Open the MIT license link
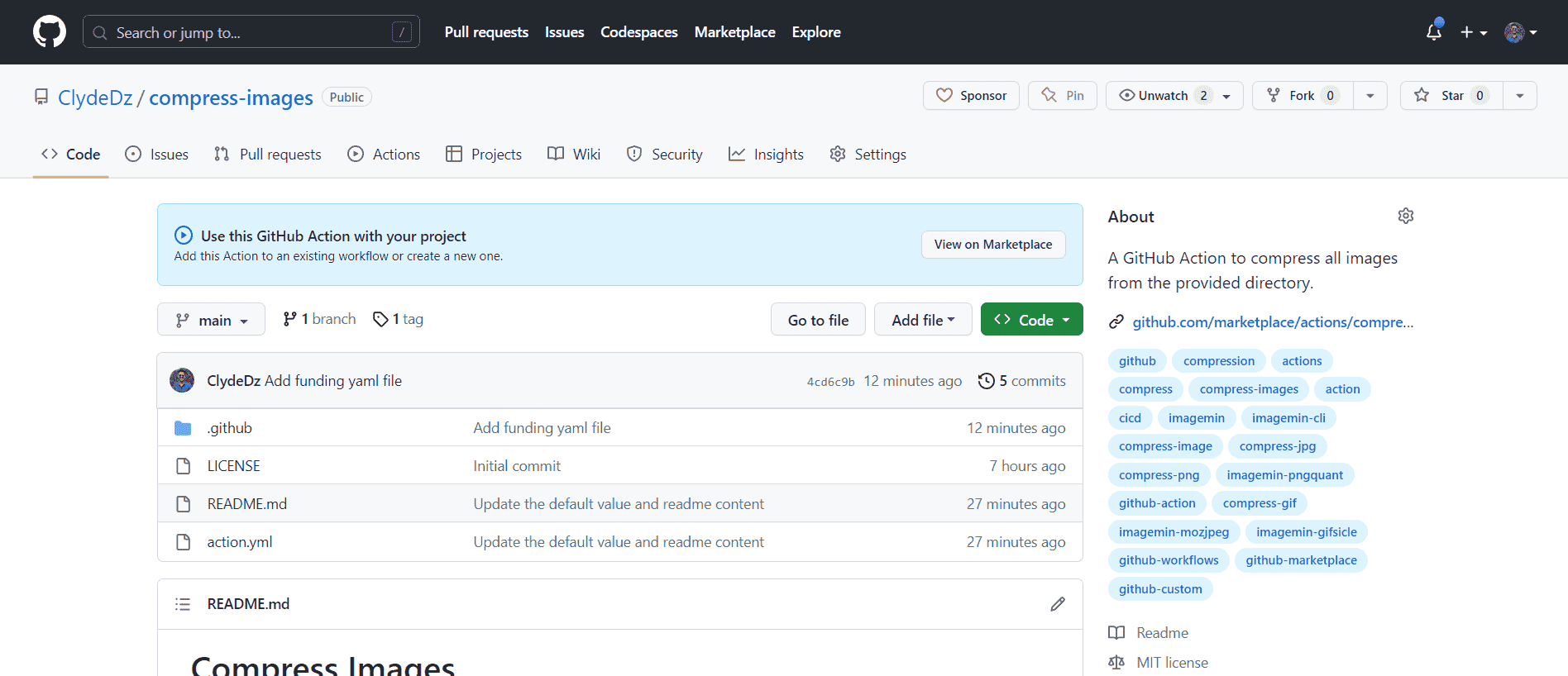This screenshot has width=1568, height=676. click(x=1159, y=663)
